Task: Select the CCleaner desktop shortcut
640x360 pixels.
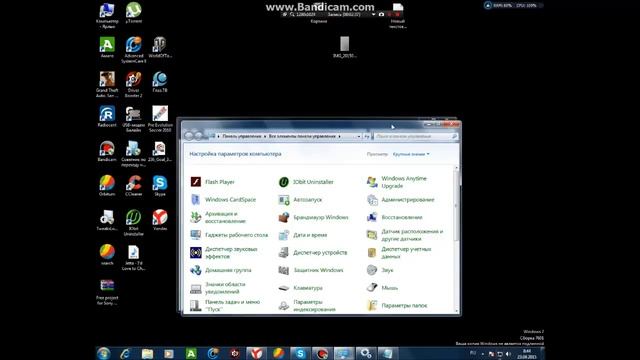Action: pos(133,186)
